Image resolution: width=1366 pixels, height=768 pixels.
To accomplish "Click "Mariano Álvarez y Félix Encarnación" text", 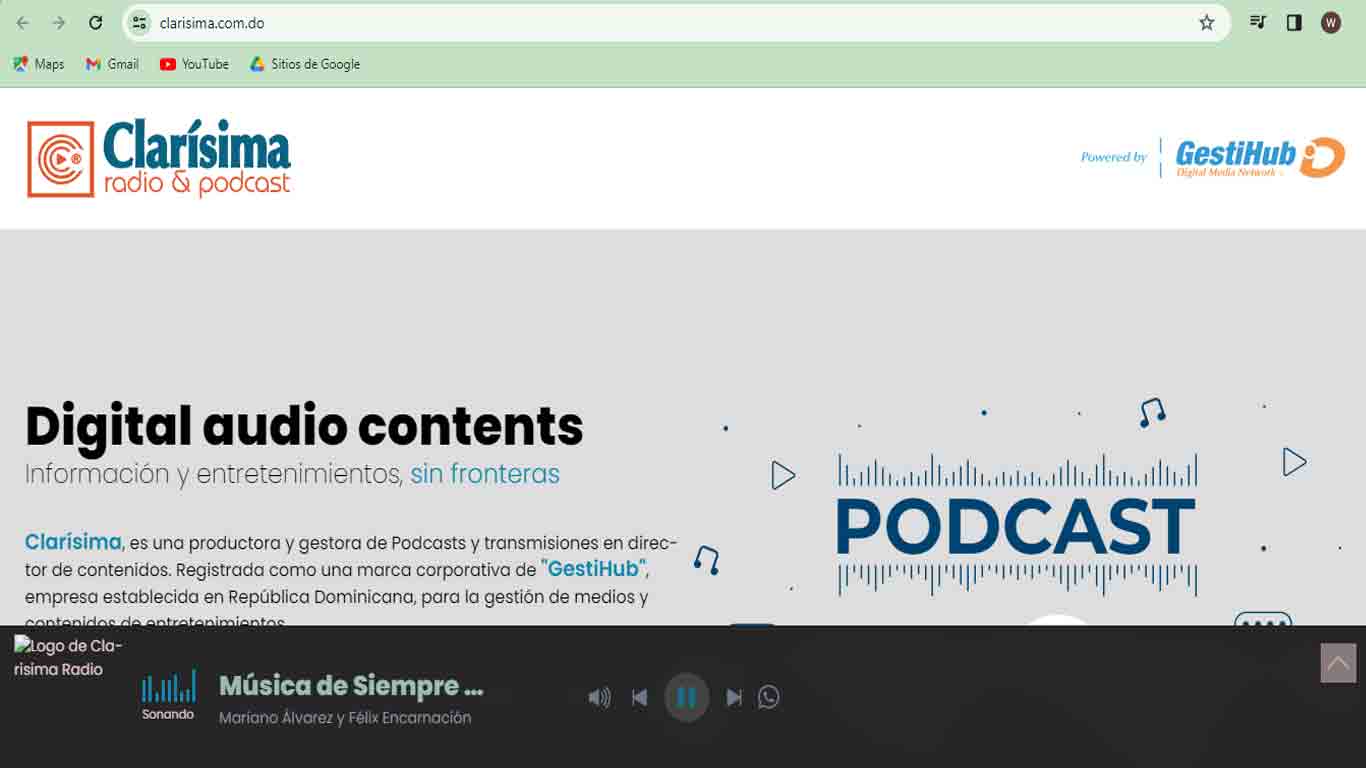I will point(345,718).
